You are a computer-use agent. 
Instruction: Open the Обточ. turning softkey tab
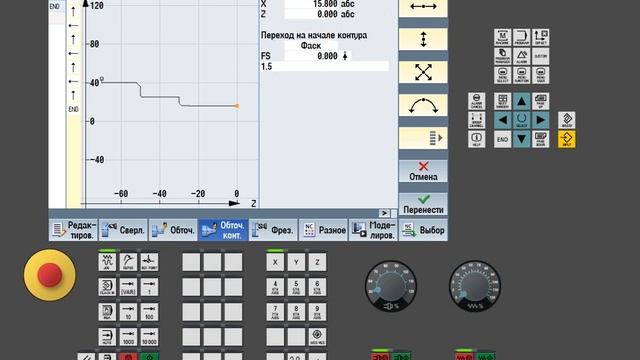173,230
